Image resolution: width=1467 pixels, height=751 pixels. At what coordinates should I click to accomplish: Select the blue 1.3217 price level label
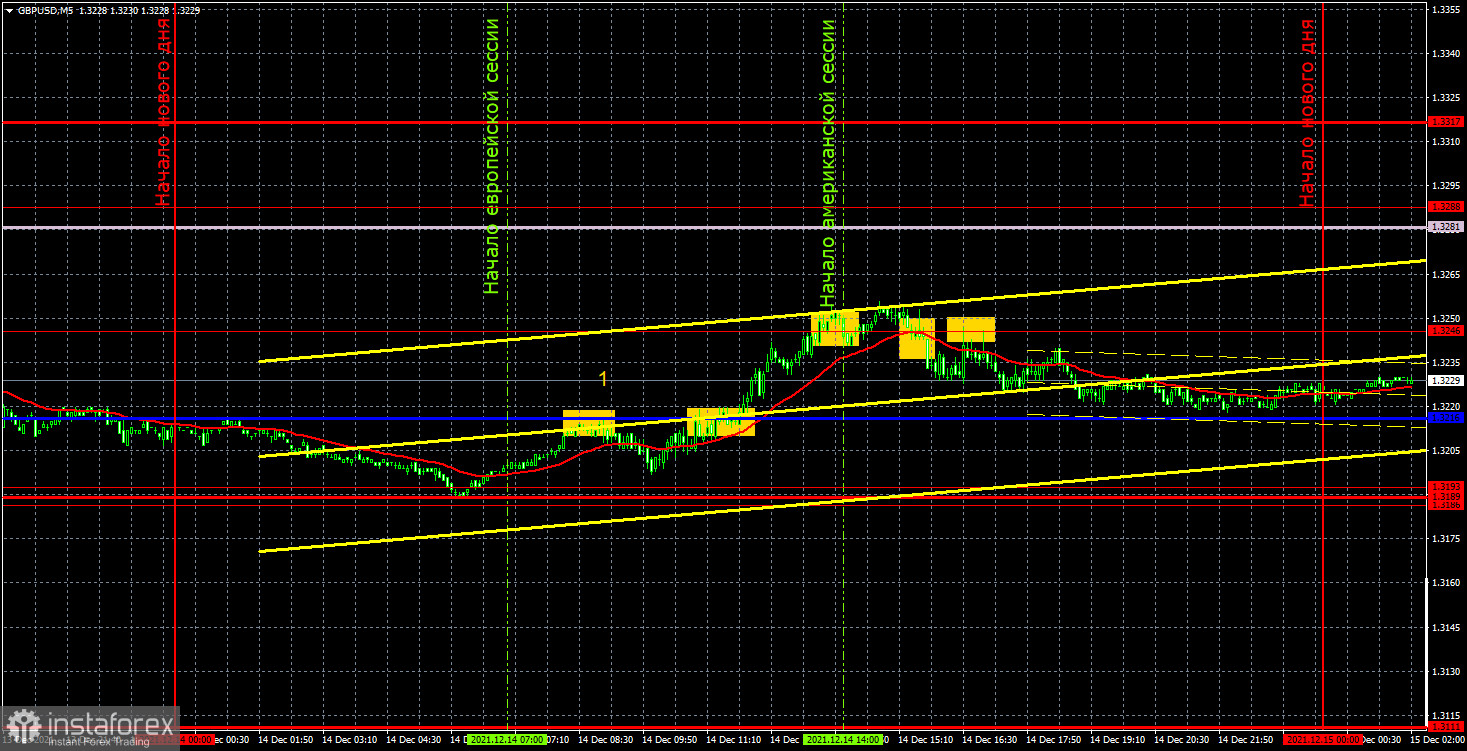1445,417
